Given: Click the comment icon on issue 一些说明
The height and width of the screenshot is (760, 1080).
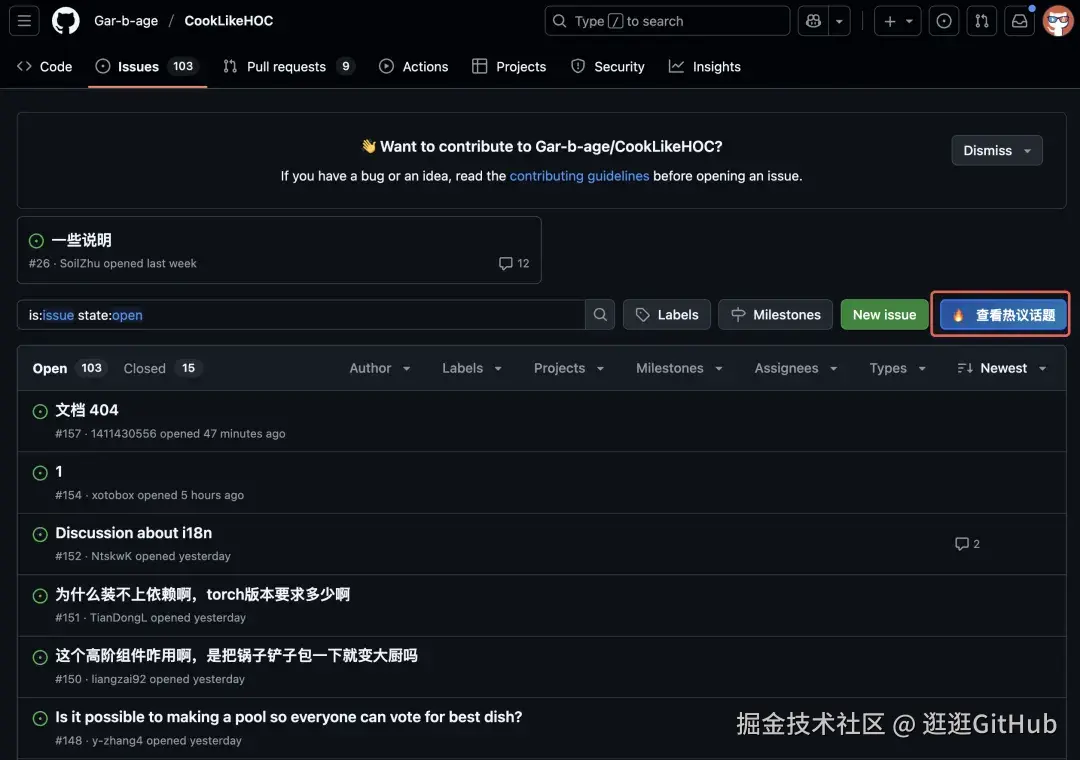Looking at the screenshot, I should tap(507, 263).
